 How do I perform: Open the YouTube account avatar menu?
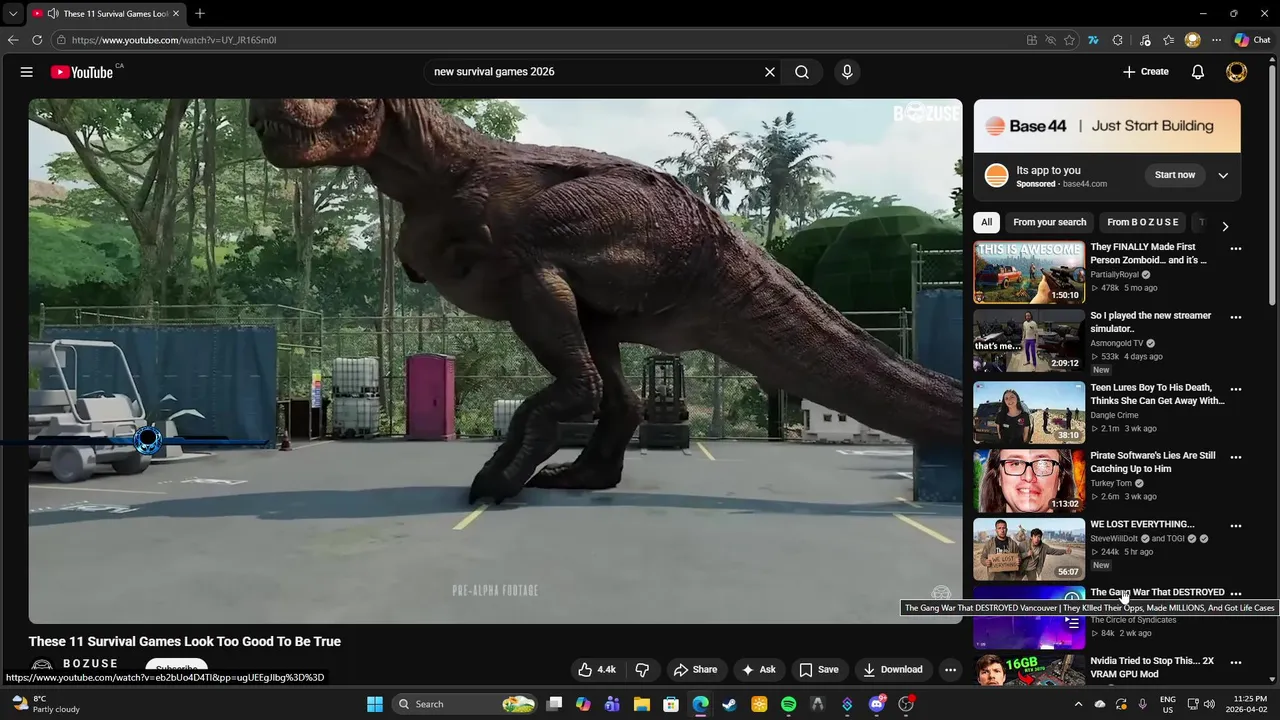click(1237, 72)
